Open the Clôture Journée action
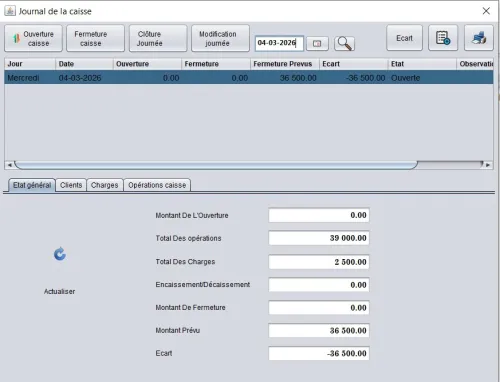Image resolution: width=500 pixels, height=382 pixels. coord(158,38)
